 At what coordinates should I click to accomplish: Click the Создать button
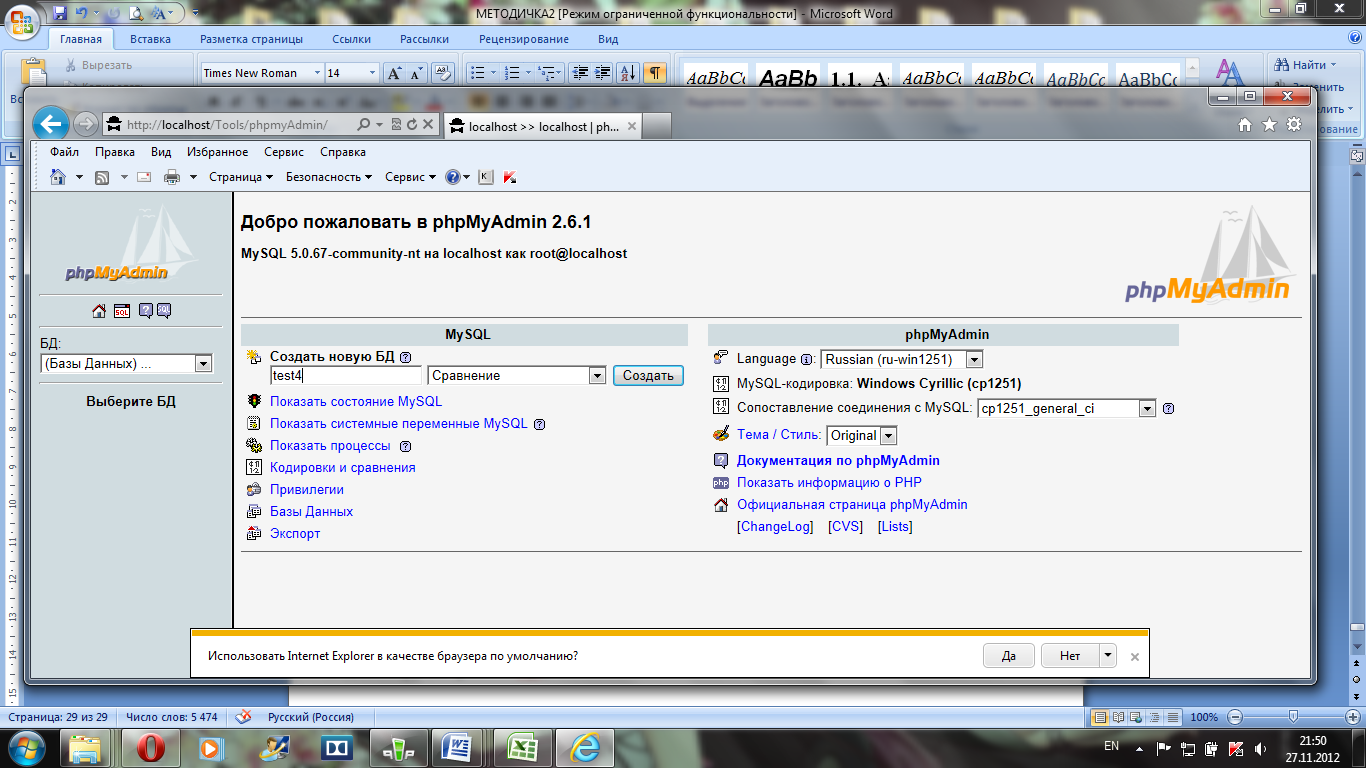[648, 376]
